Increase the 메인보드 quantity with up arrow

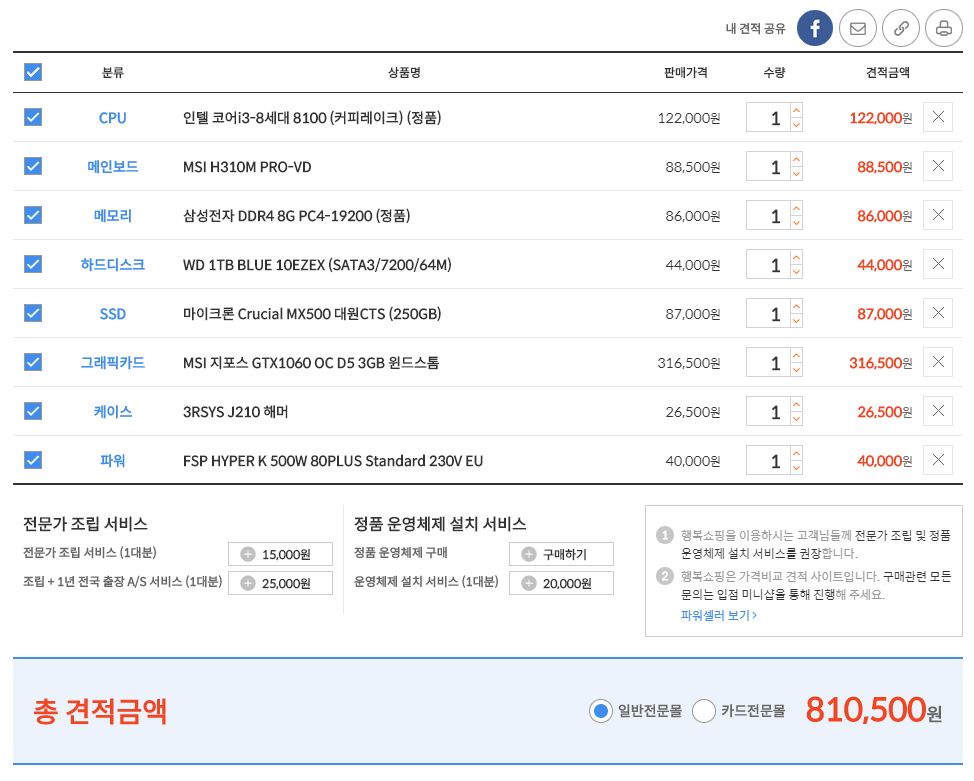[796, 160]
